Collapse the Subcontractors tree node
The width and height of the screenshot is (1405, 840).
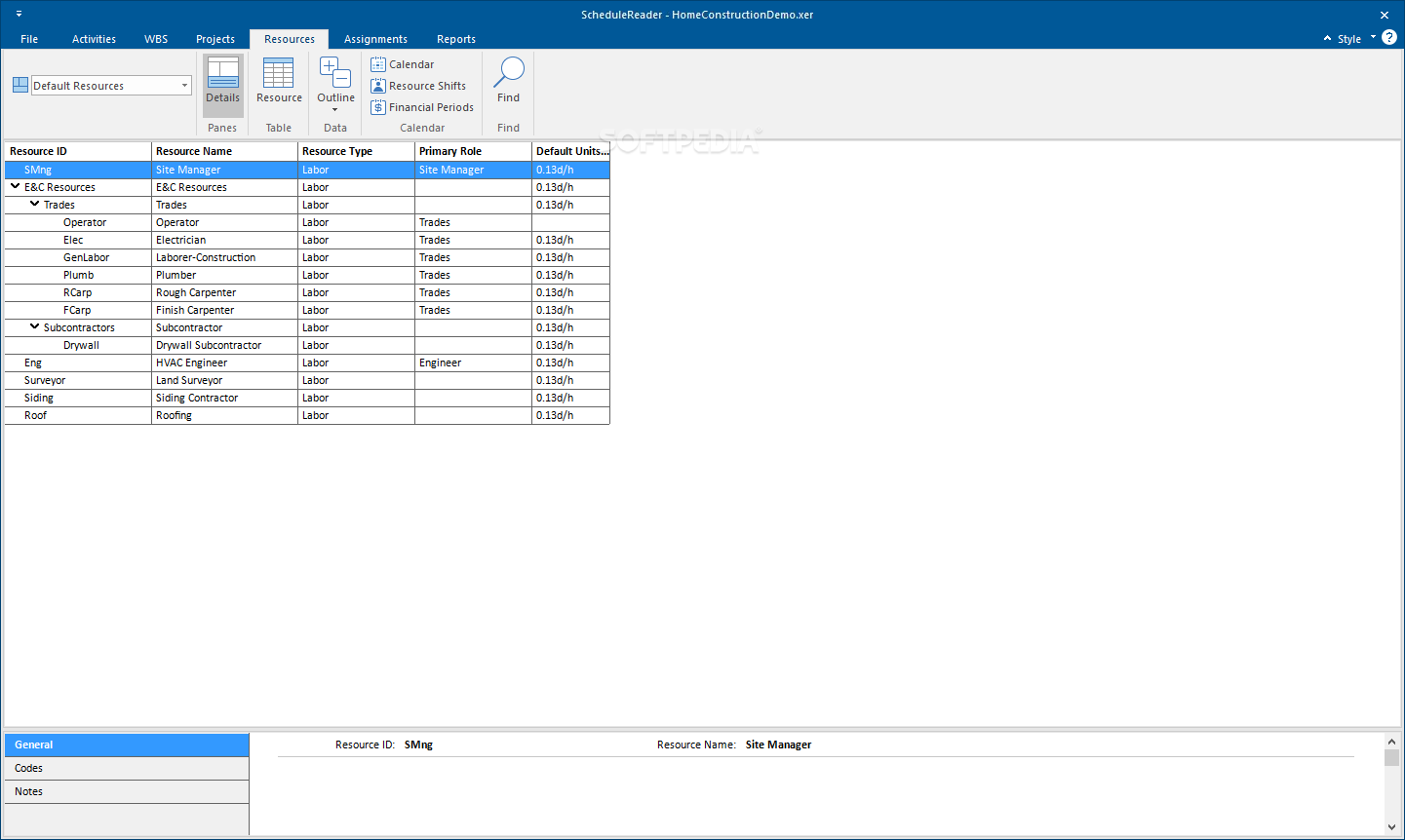(x=35, y=326)
